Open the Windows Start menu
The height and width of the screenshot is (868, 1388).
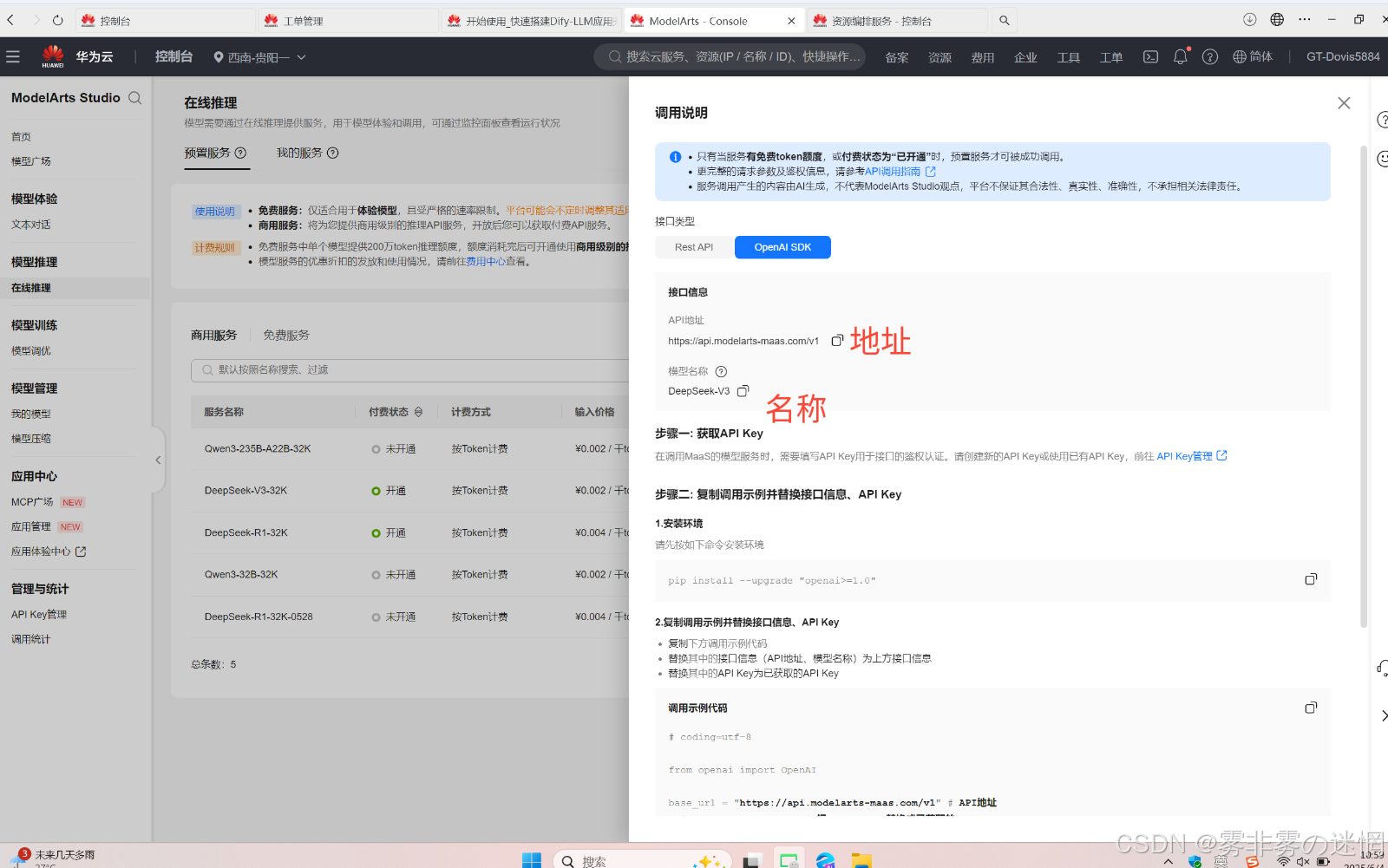tap(532, 860)
